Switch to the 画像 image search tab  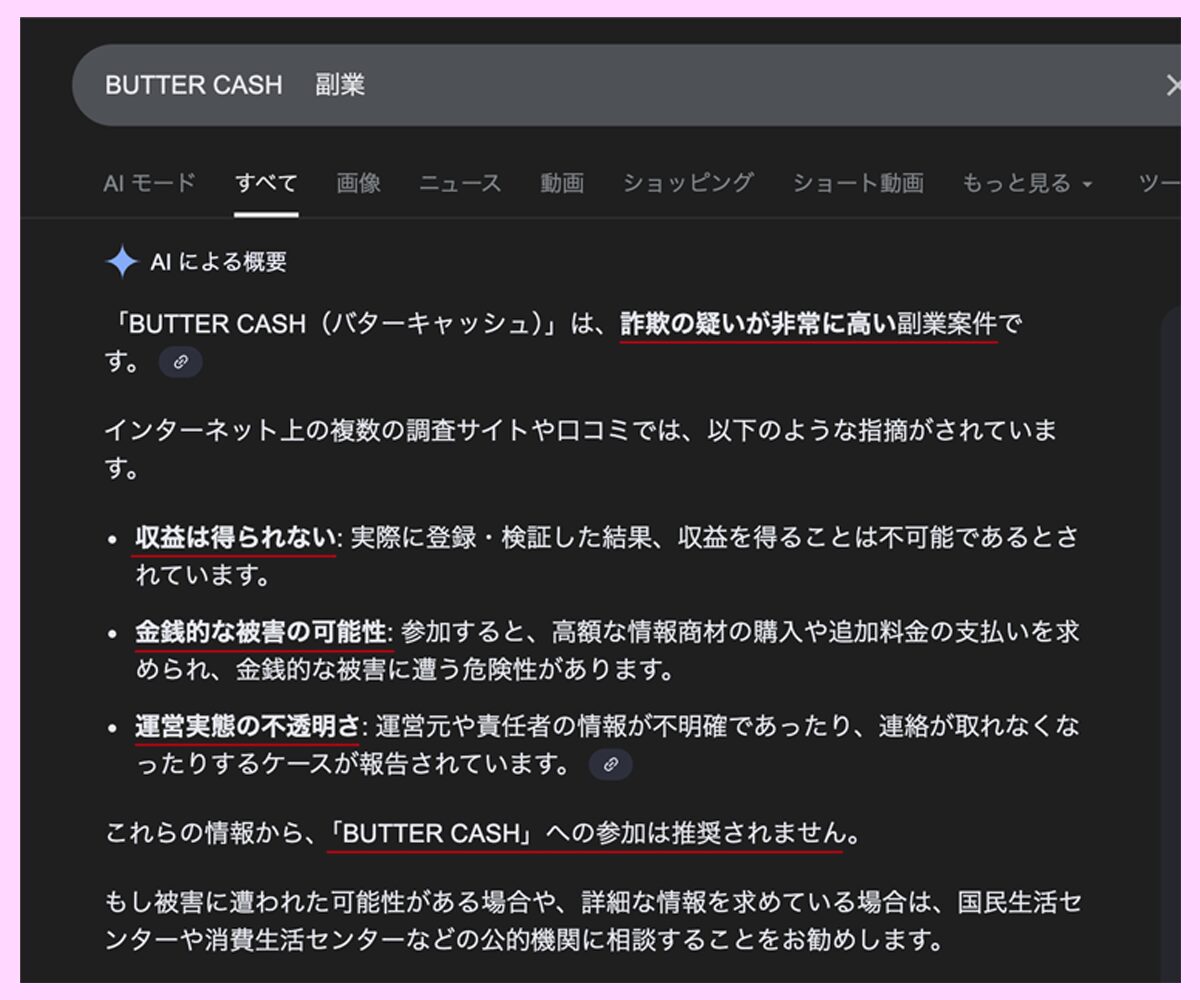pos(357,183)
